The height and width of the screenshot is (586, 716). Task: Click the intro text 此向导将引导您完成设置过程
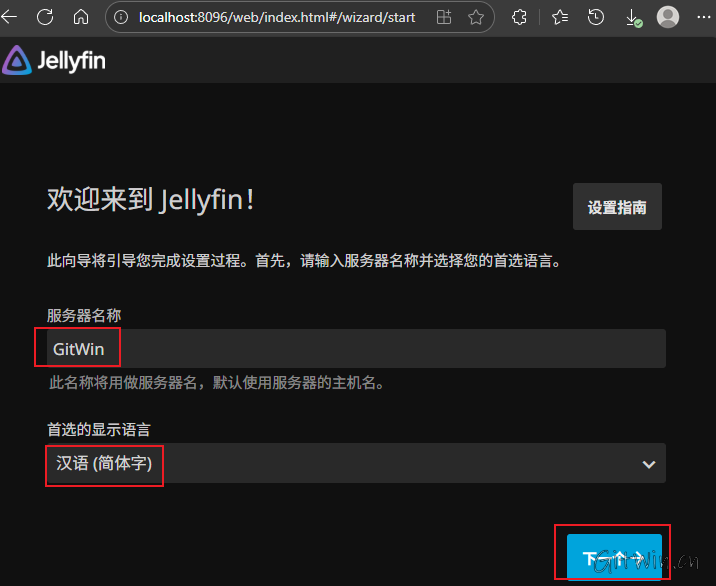[x=305, y=261]
